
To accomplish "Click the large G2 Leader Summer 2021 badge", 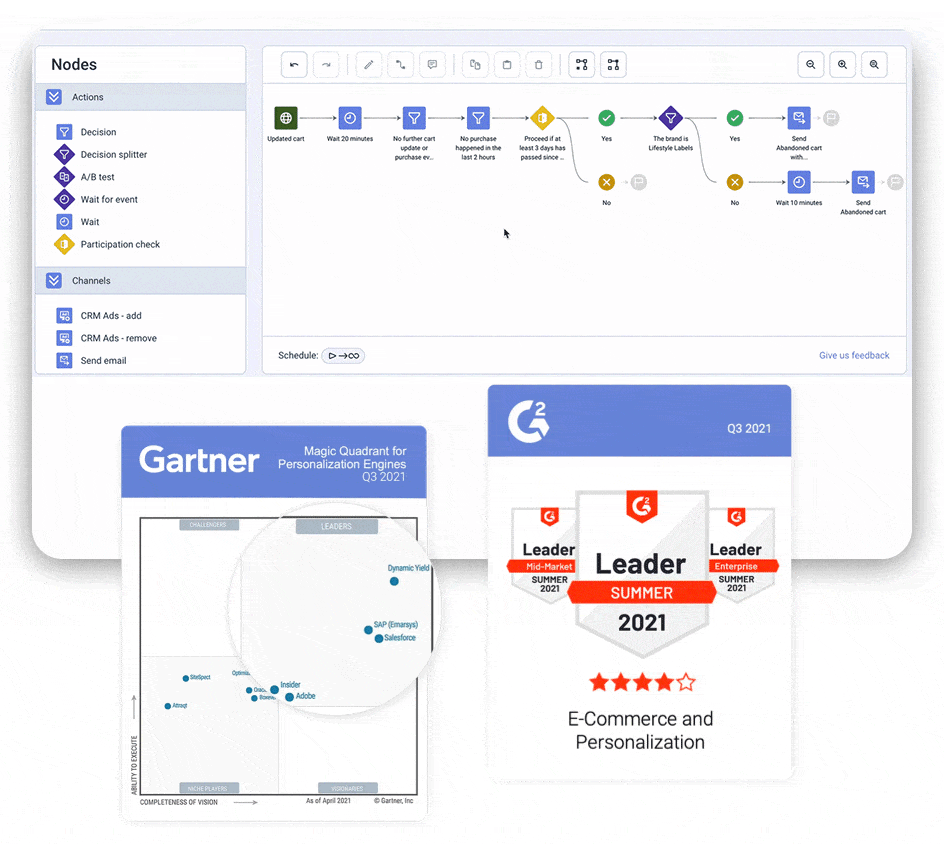I will [642, 572].
